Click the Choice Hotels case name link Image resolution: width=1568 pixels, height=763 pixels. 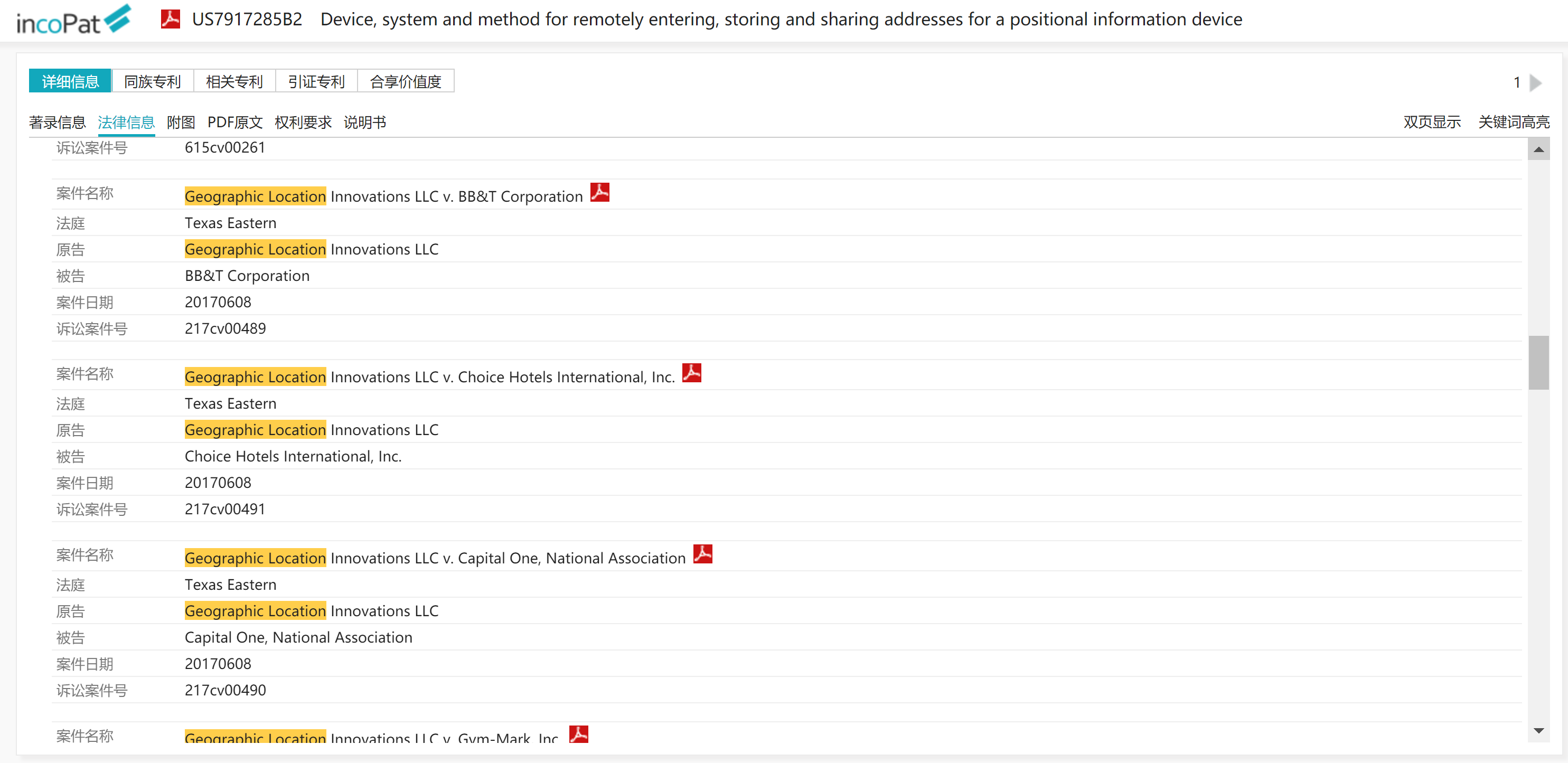(430, 377)
